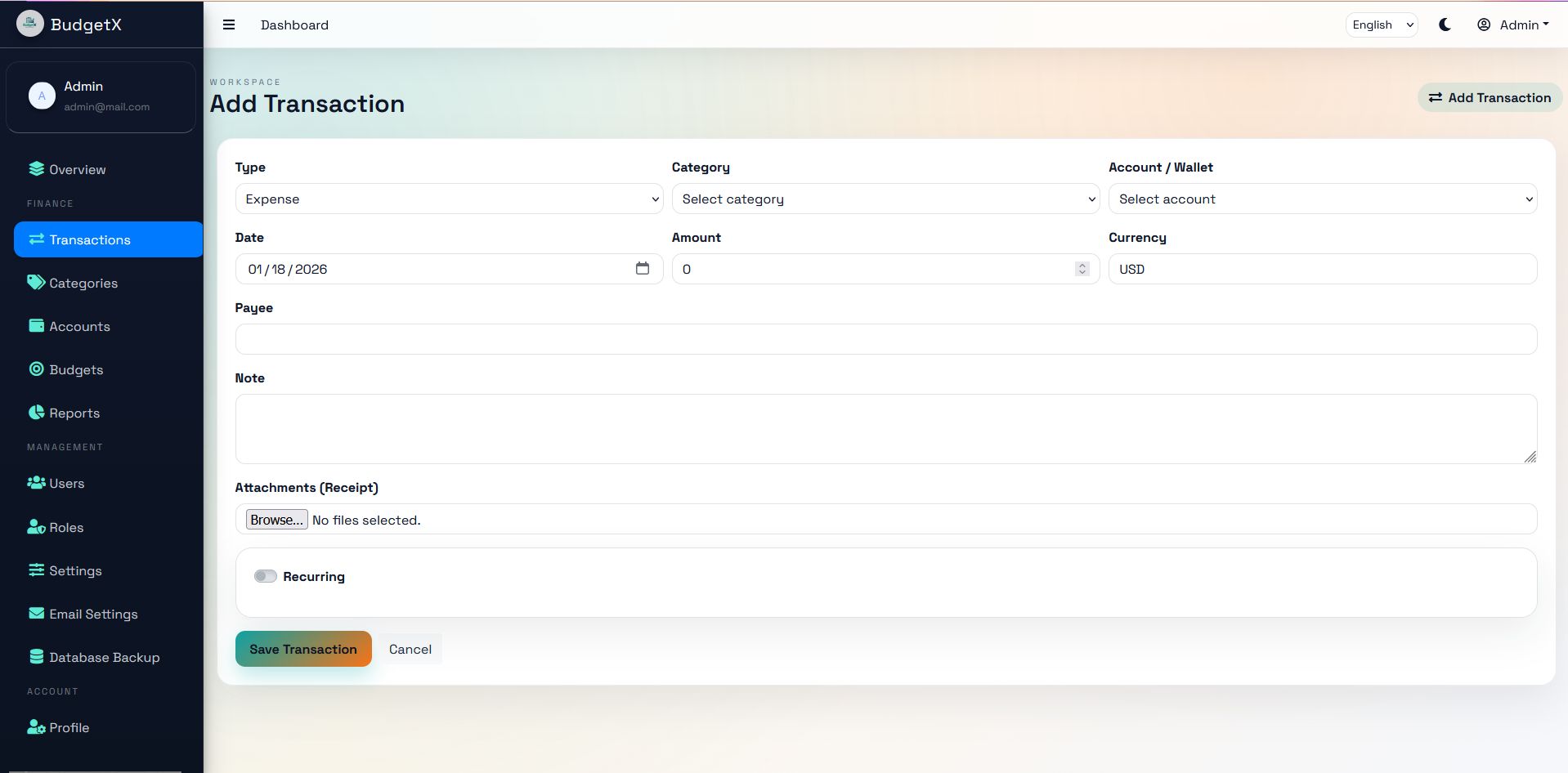Open Roles page in sidebar
This screenshot has width=1568, height=773.
tap(108, 527)
